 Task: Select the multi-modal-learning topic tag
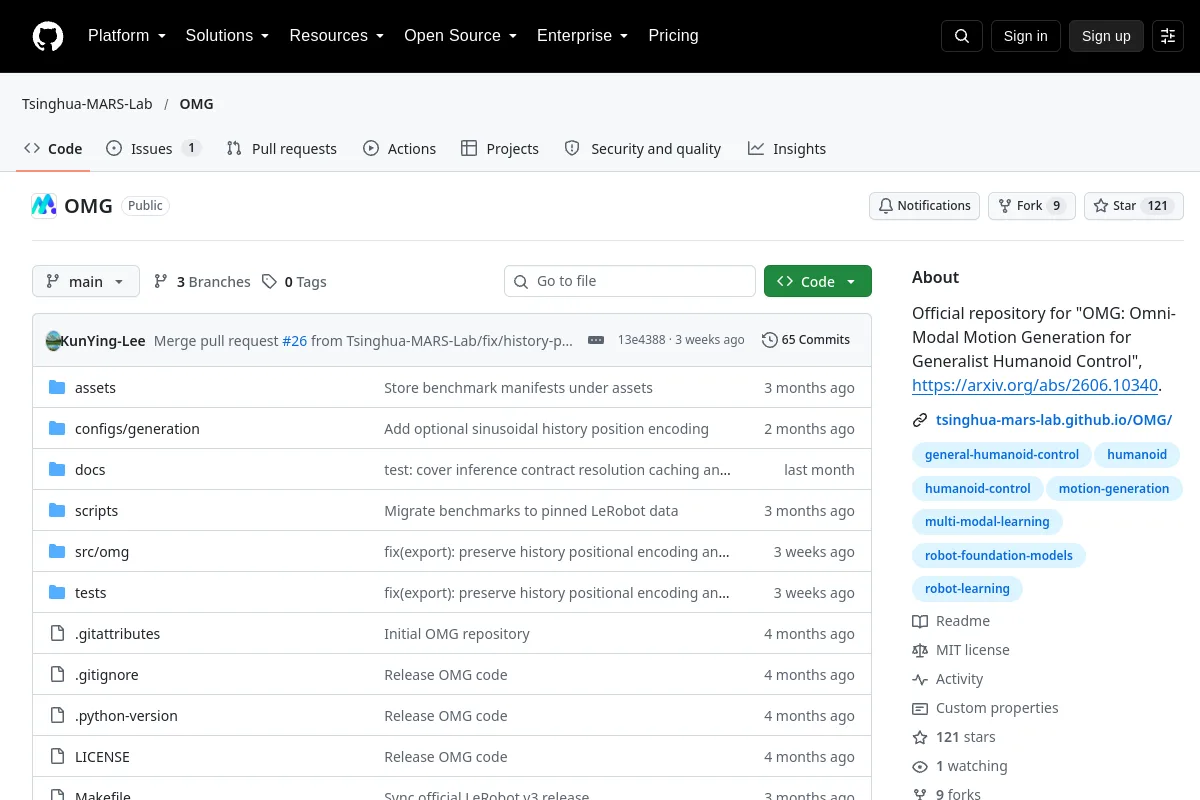coord(987,522)
